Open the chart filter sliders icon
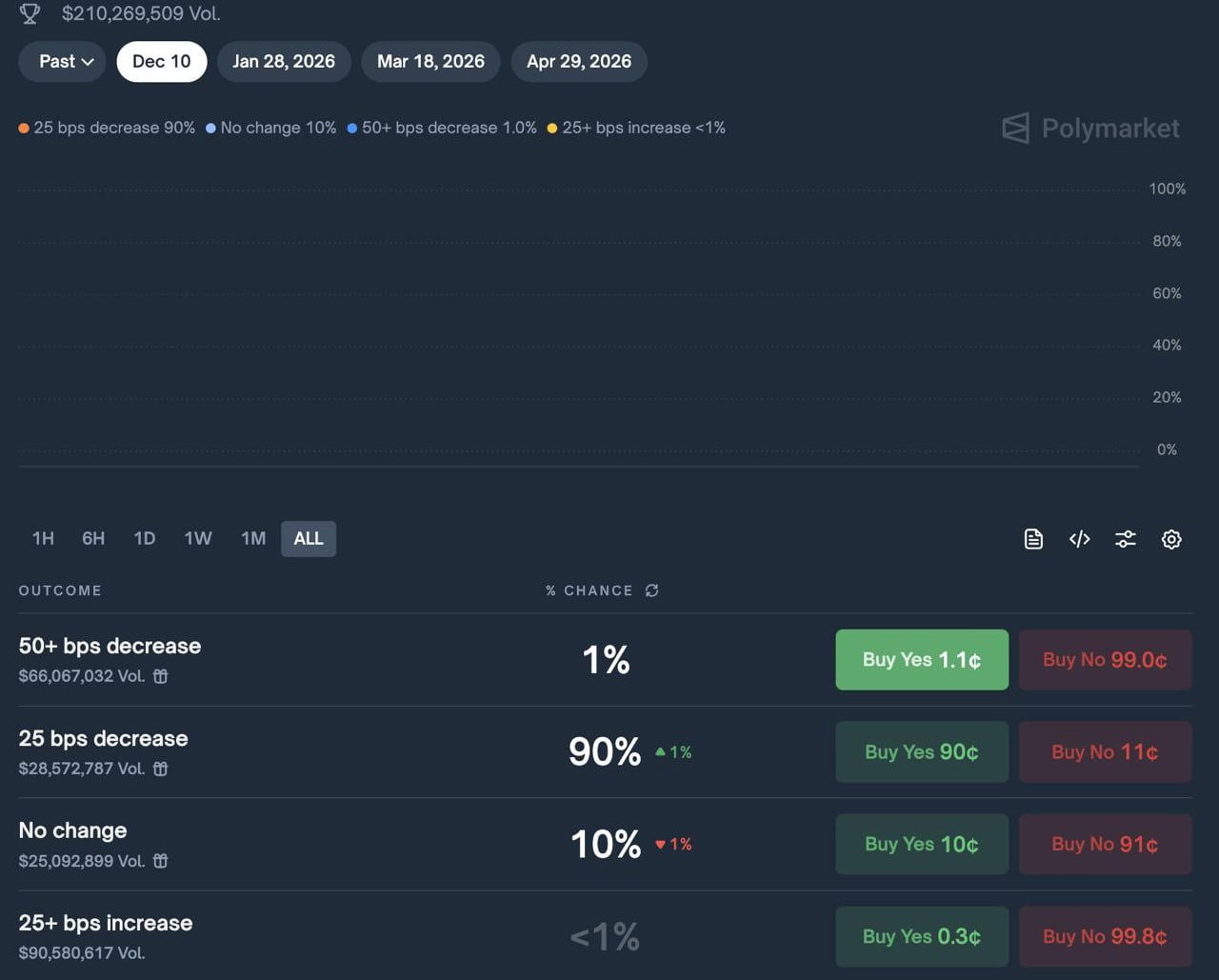This screenshot has height=980, width=1219. pyautogui.click(x=1125, y=539)
